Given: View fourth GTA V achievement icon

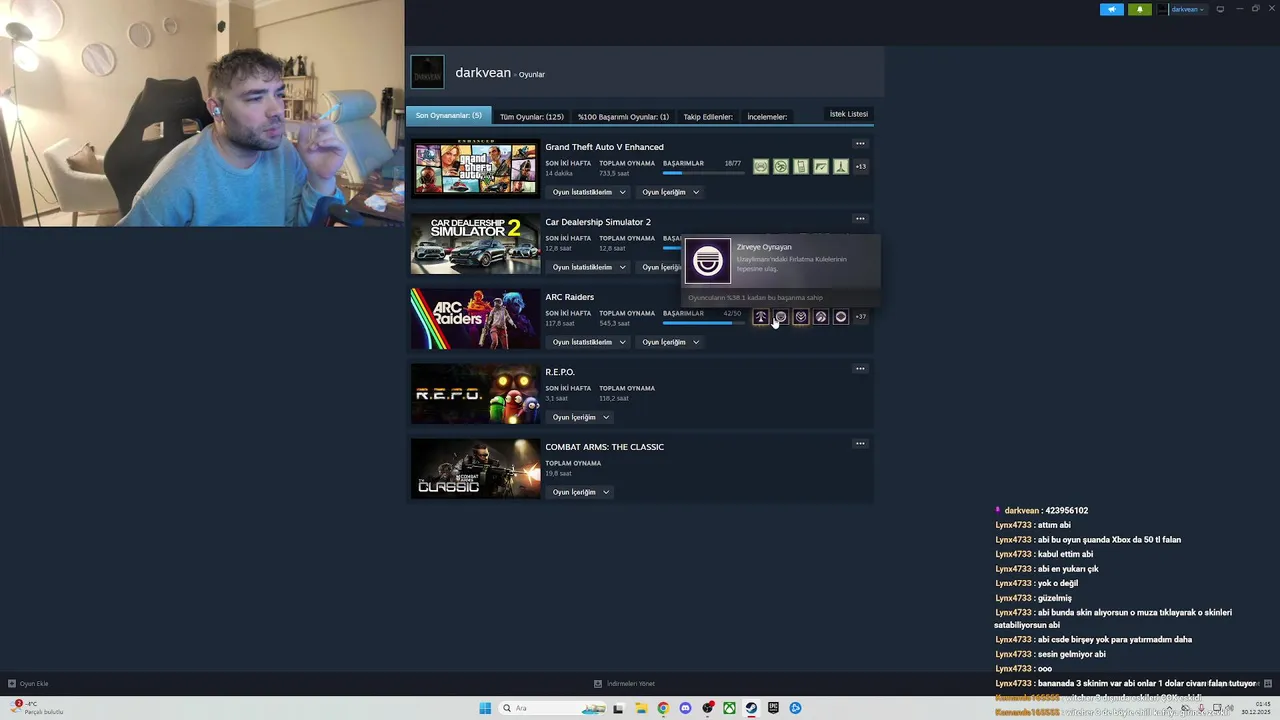Looking at the screenshot, I should point(821,167).
